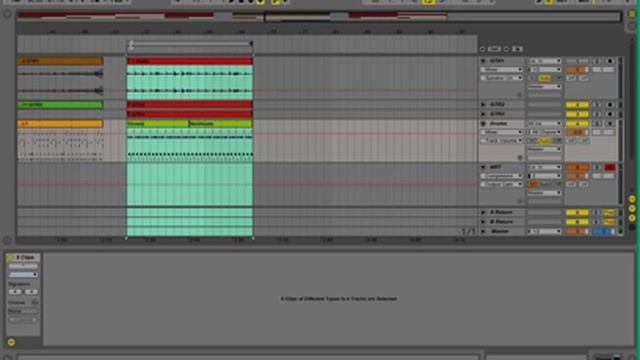Select second green MIDI clip on Drums track
The height and width of the screenshot is (360, 640).
click(x=221, y=123)
